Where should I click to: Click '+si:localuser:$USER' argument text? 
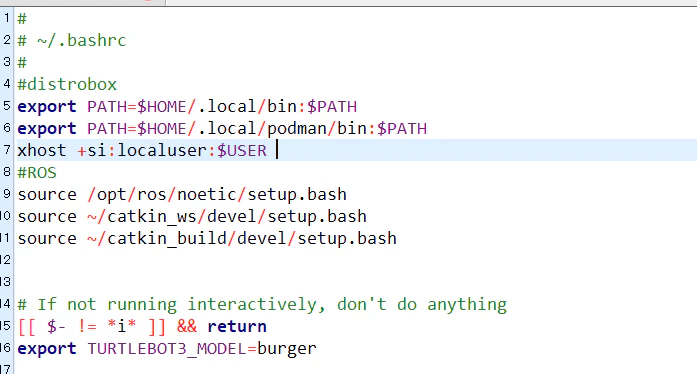point(172,150)
